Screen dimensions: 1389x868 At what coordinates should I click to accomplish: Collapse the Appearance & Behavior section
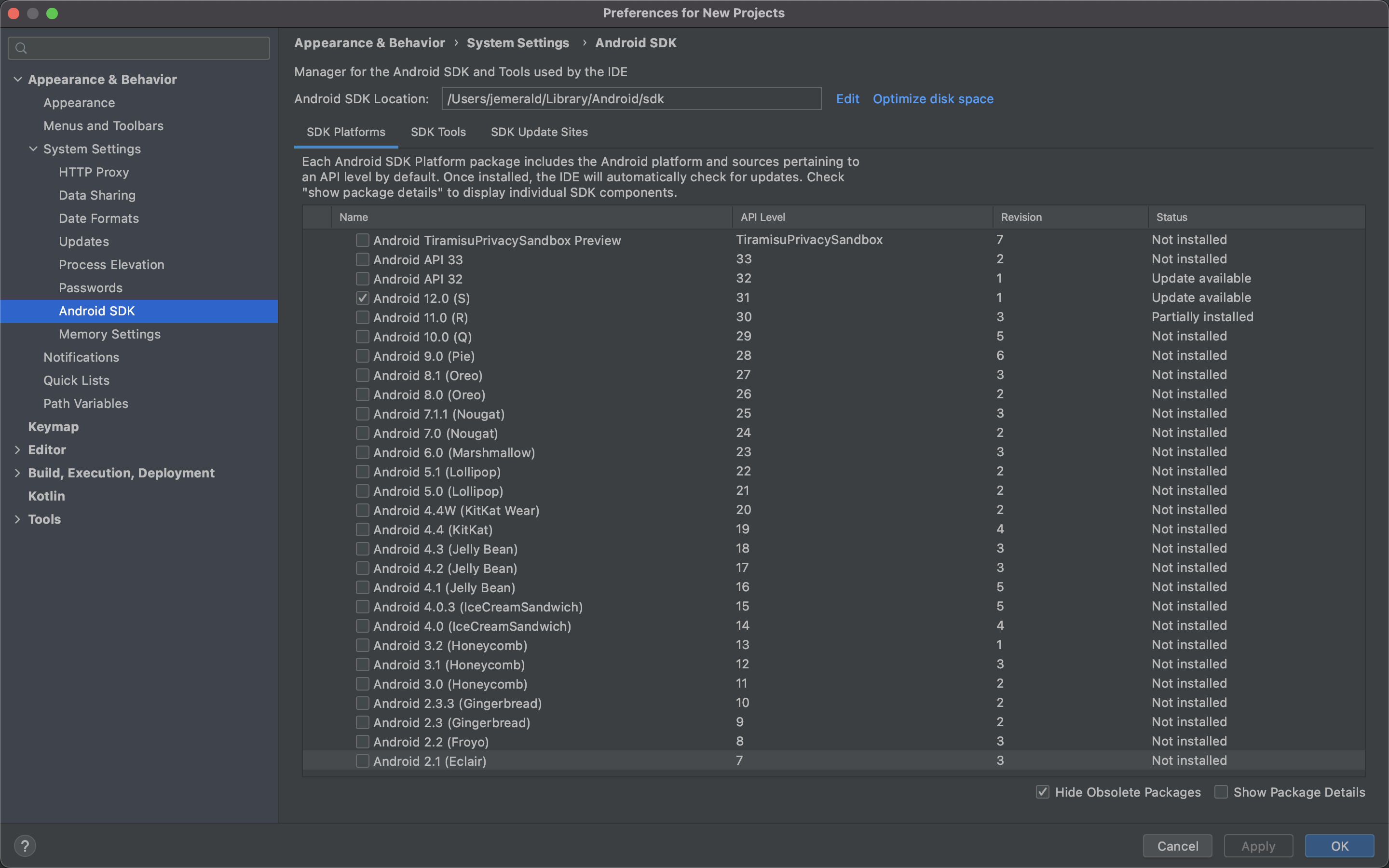[18, 79]
